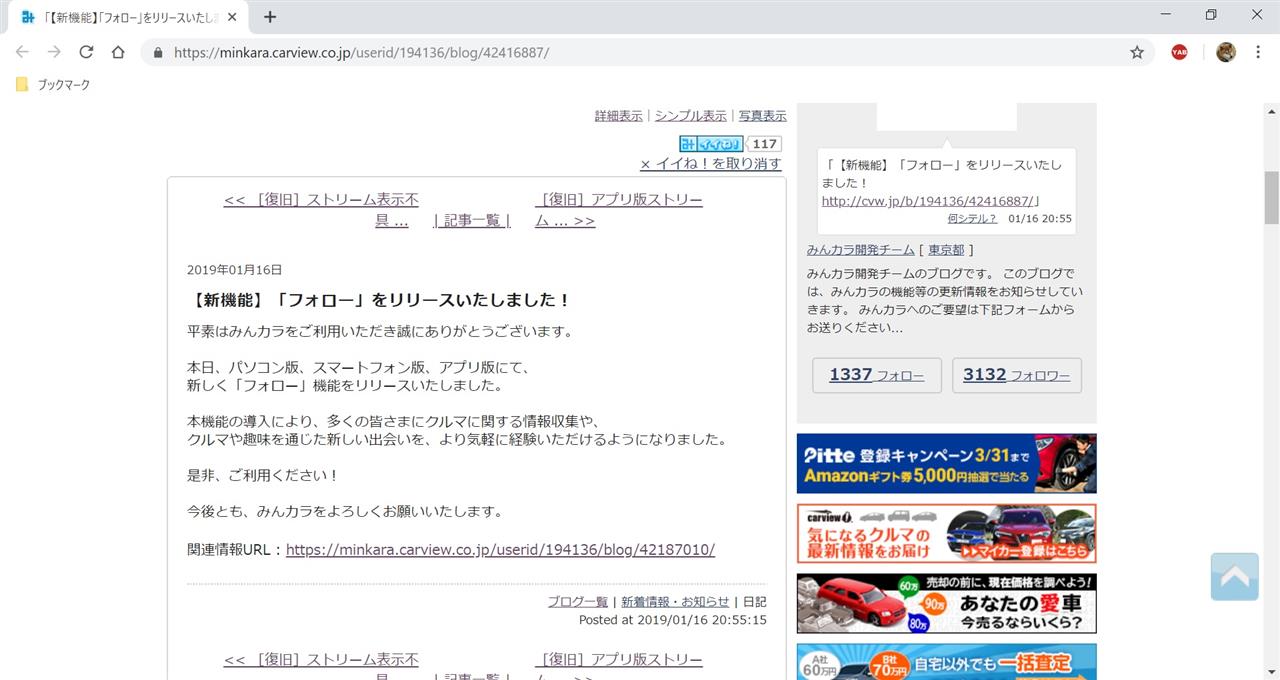Bookmark this page with the star icon
The height and width of the screenshot is (680, 1280).
[x=1137, y=52]
